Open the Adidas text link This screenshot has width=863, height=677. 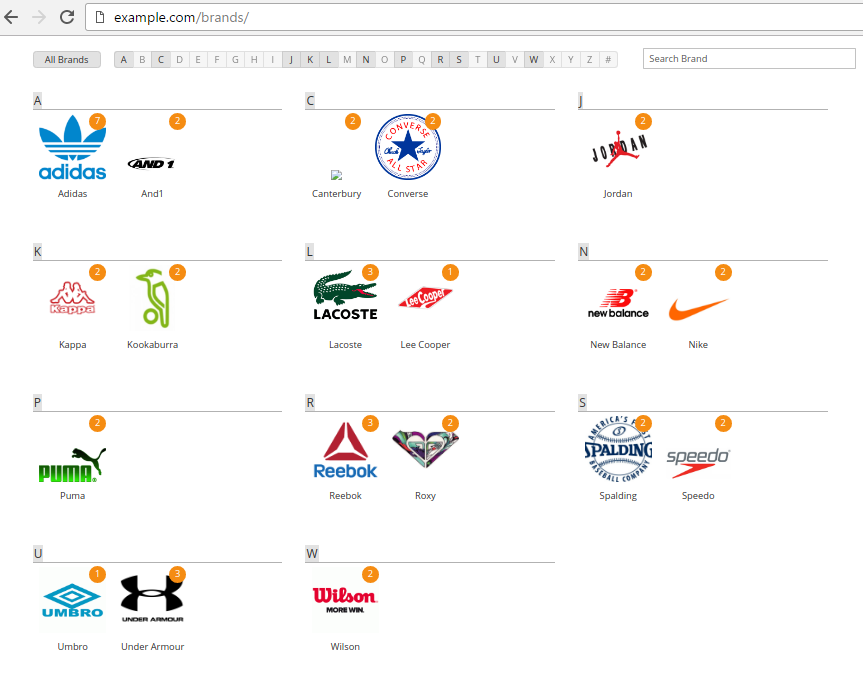click(72, 194)
